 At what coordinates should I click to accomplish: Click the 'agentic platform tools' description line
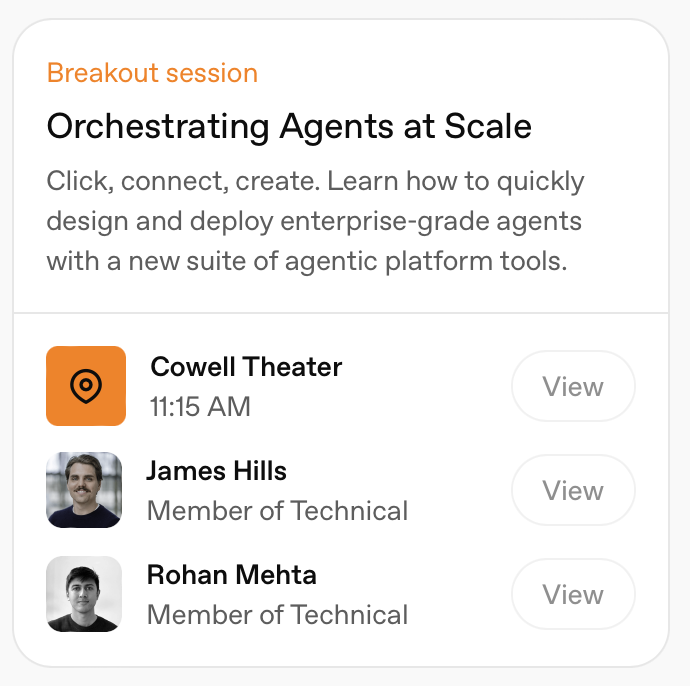[x=307, y=262]
